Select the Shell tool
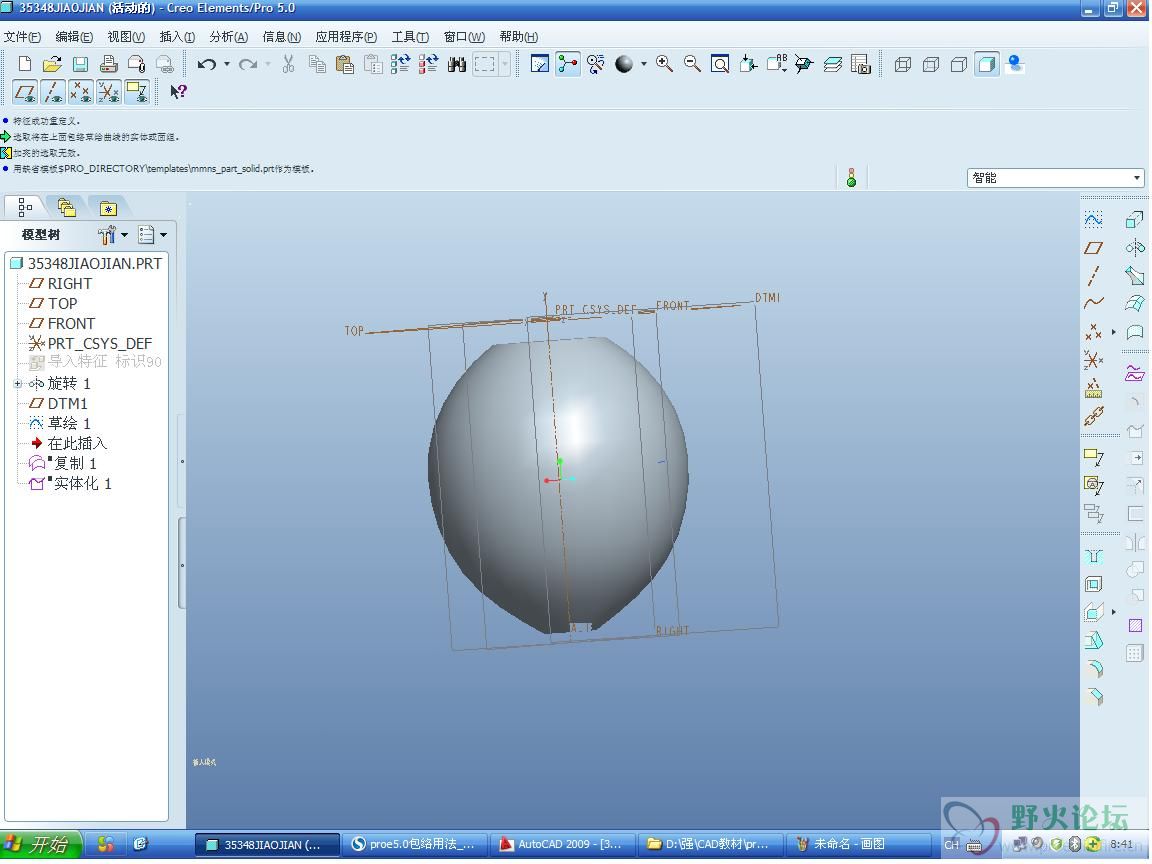Image resolution: width=1152 pixels, height=864 pixels. pos(1094,584)
